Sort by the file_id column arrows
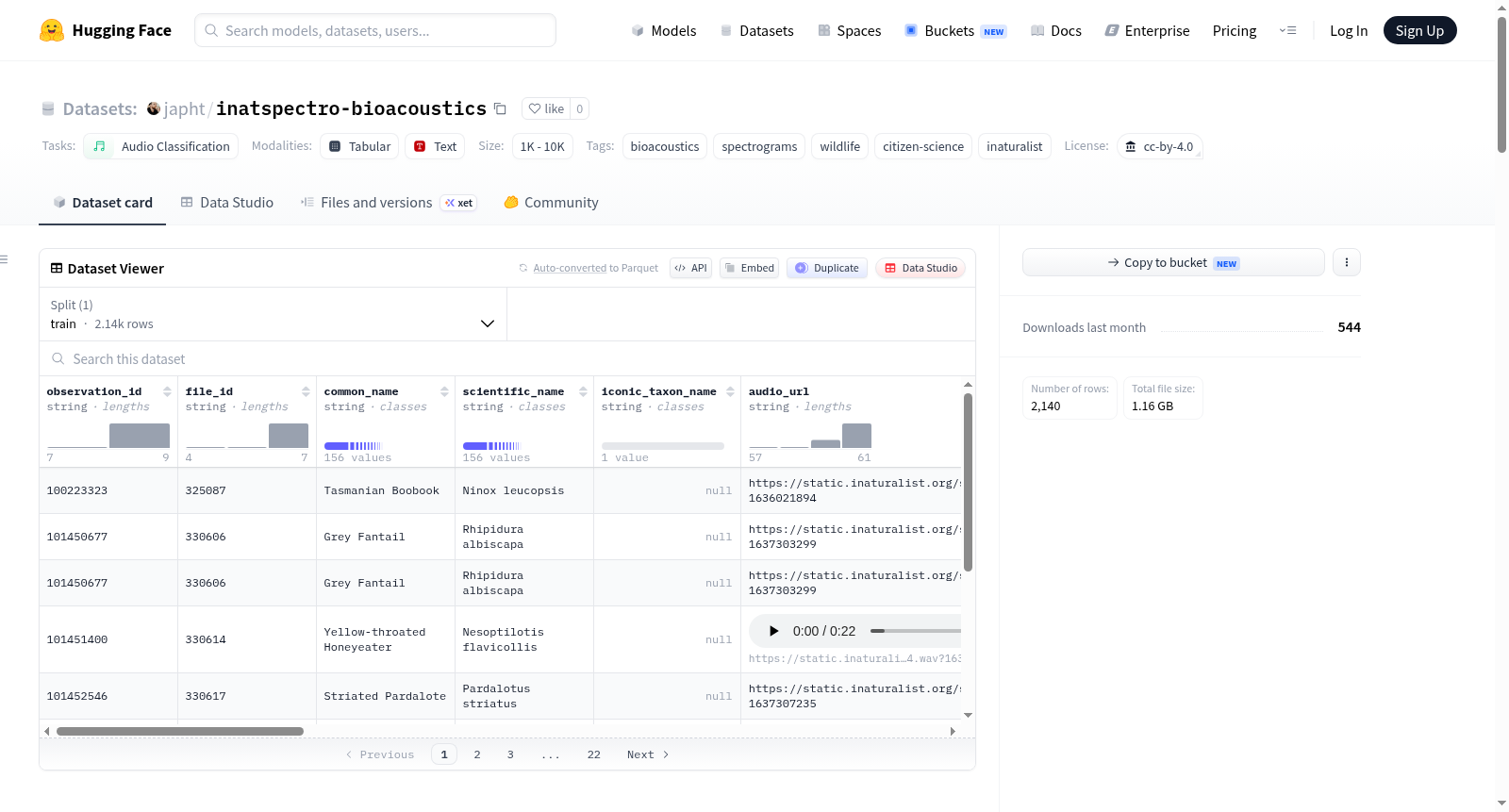The height and width of the screenshot is (812, 1509). coord(306,391)
